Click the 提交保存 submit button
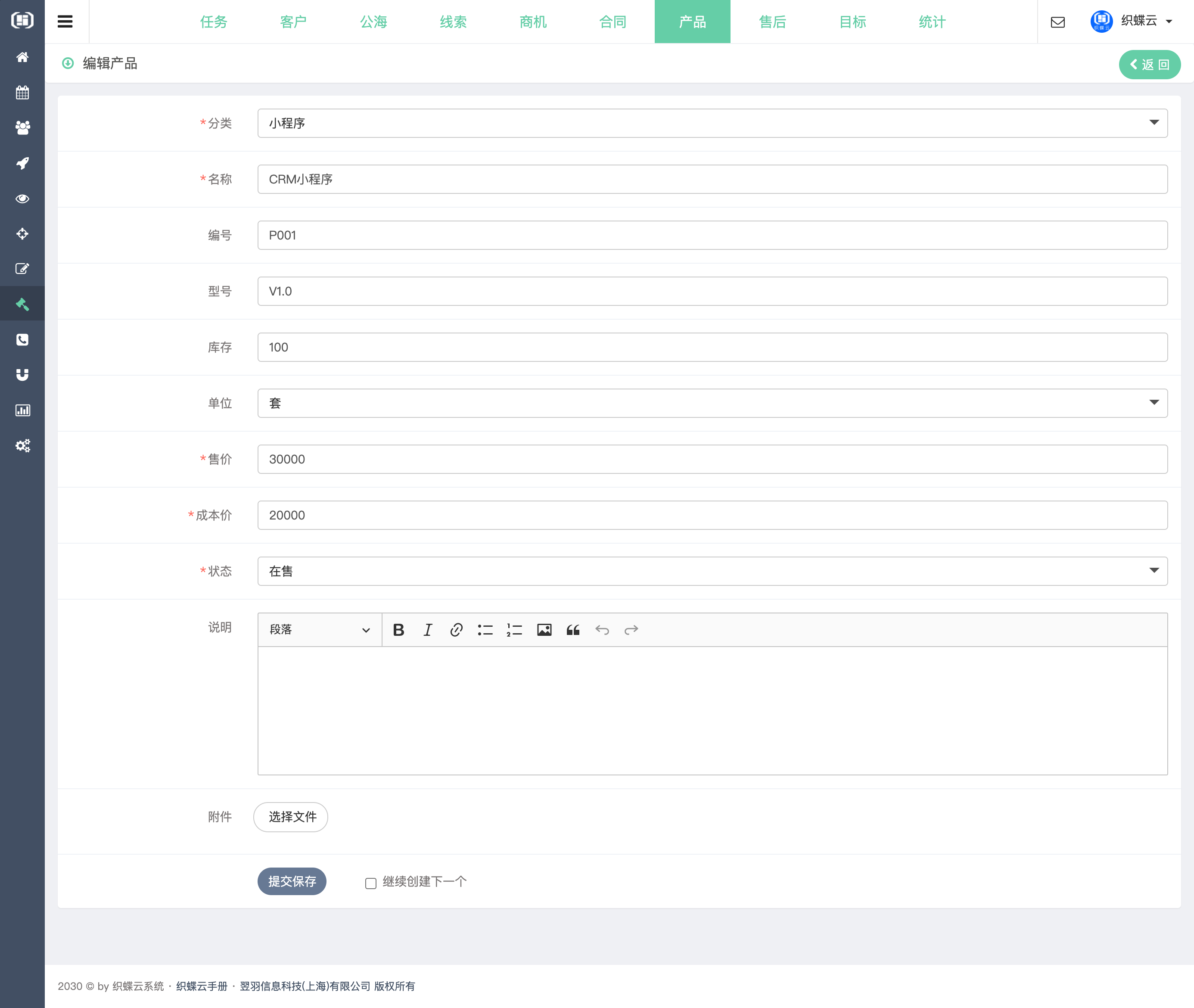This screenshot has width=1194, height=1008. pos(291,882)
